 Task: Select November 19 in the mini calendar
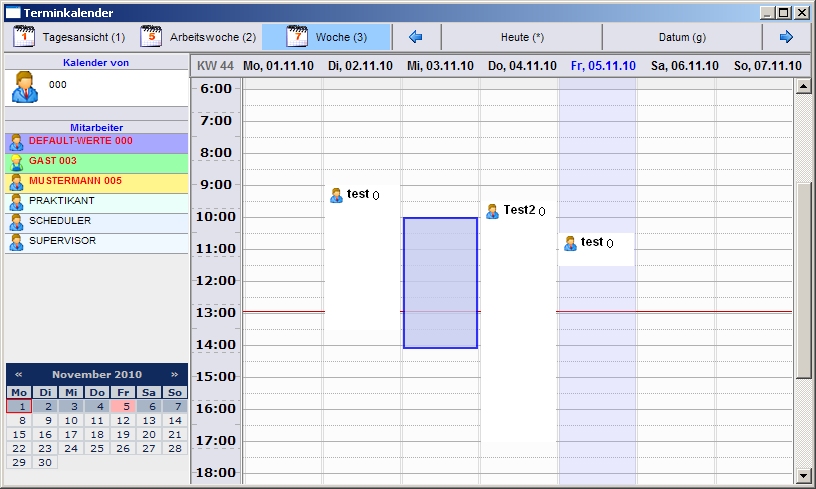click(x=123, y=435)
